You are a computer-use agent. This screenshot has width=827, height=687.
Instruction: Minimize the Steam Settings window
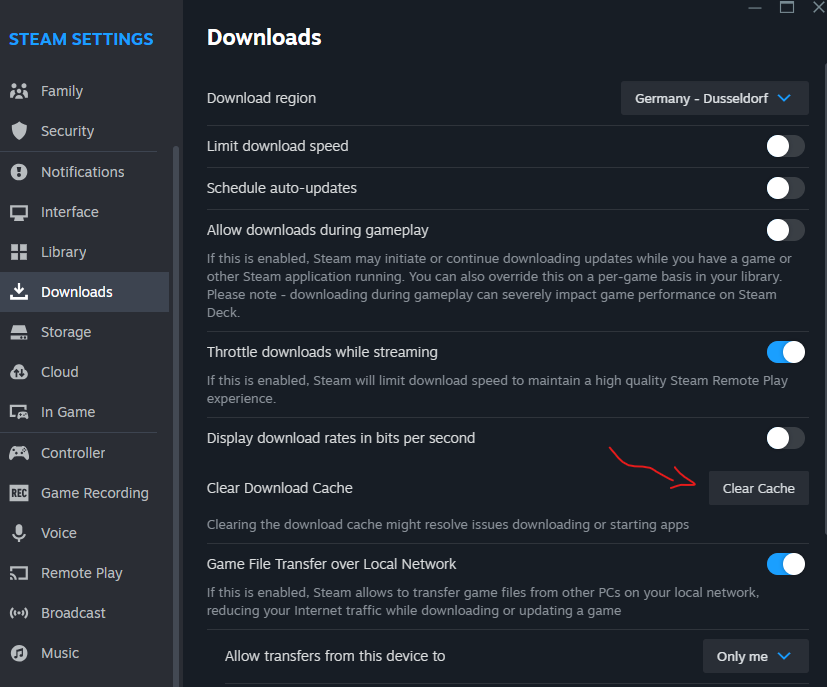pyautogui.click(x=755, y=7)
